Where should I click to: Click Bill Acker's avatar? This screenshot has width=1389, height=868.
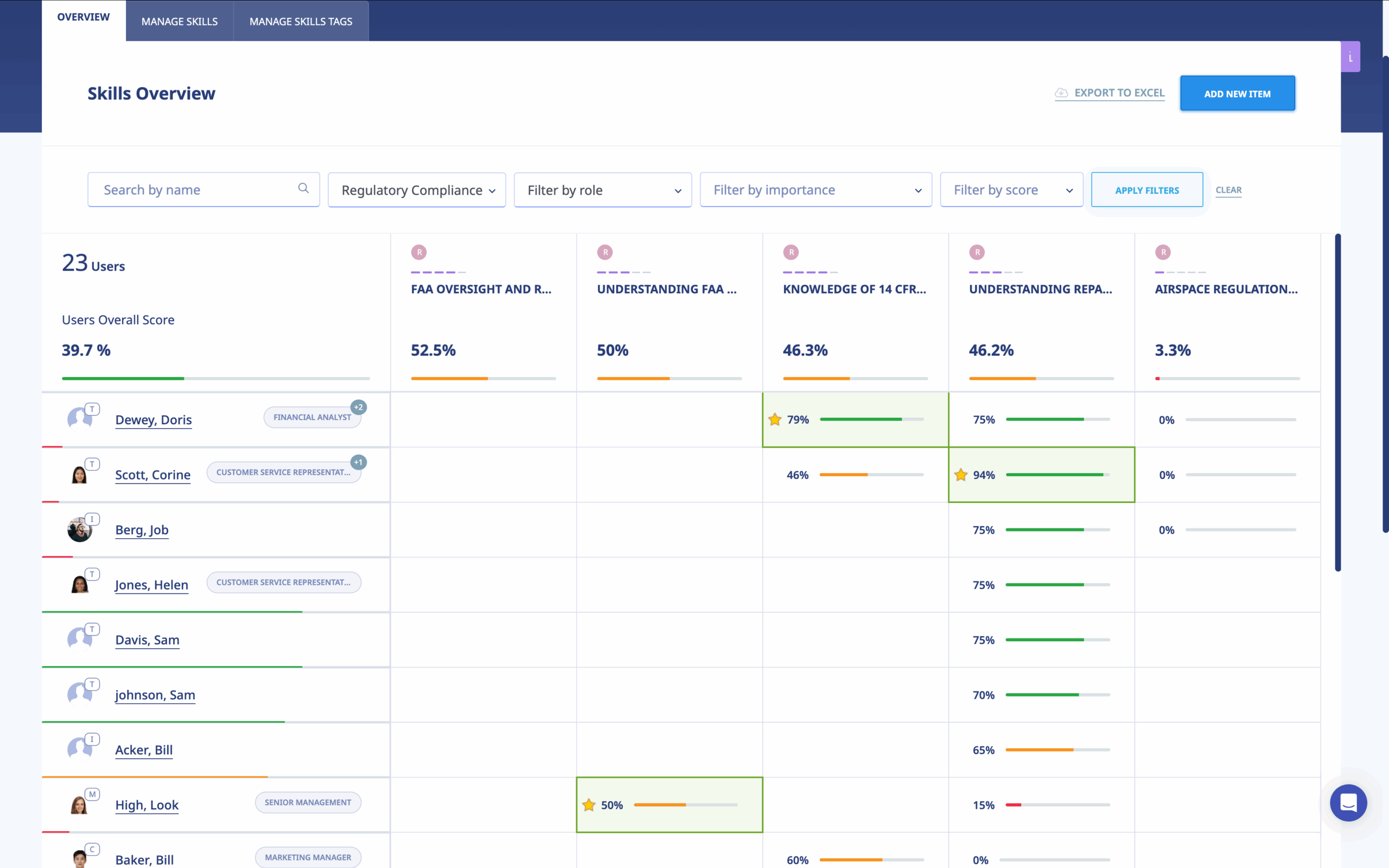(79, 750)
